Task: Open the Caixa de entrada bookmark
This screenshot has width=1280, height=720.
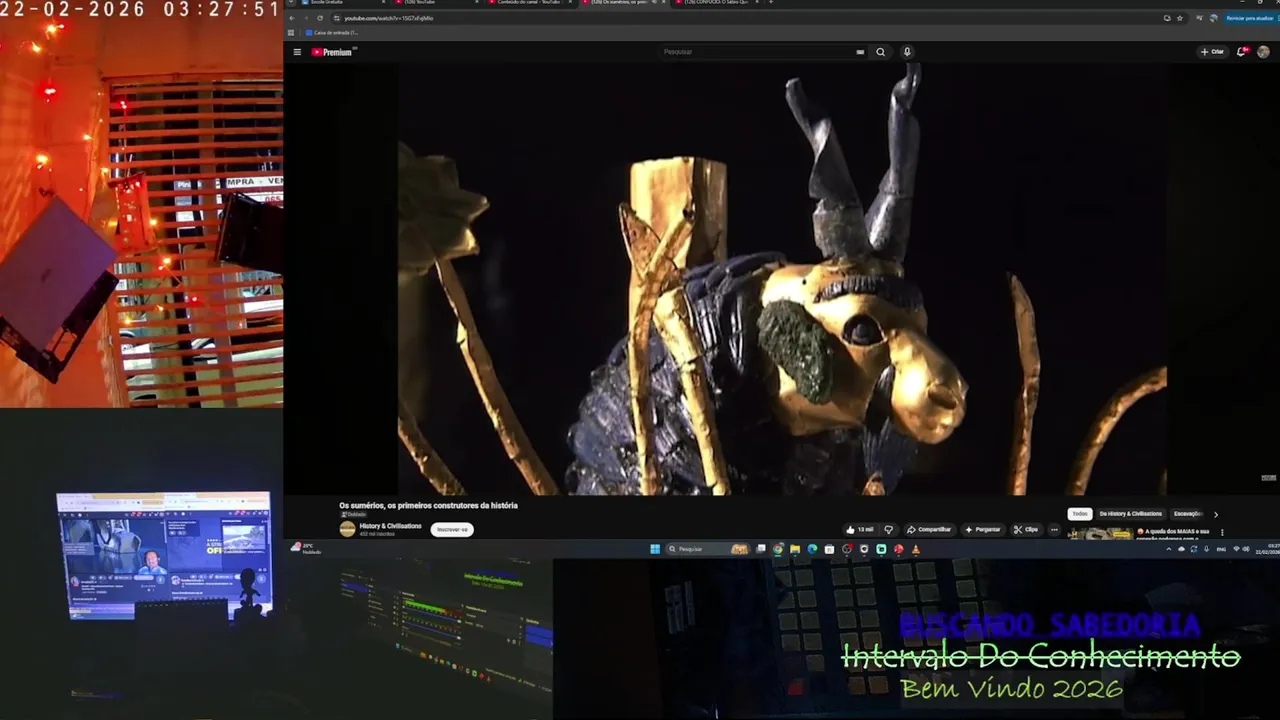Action: [x=332, y=33]
